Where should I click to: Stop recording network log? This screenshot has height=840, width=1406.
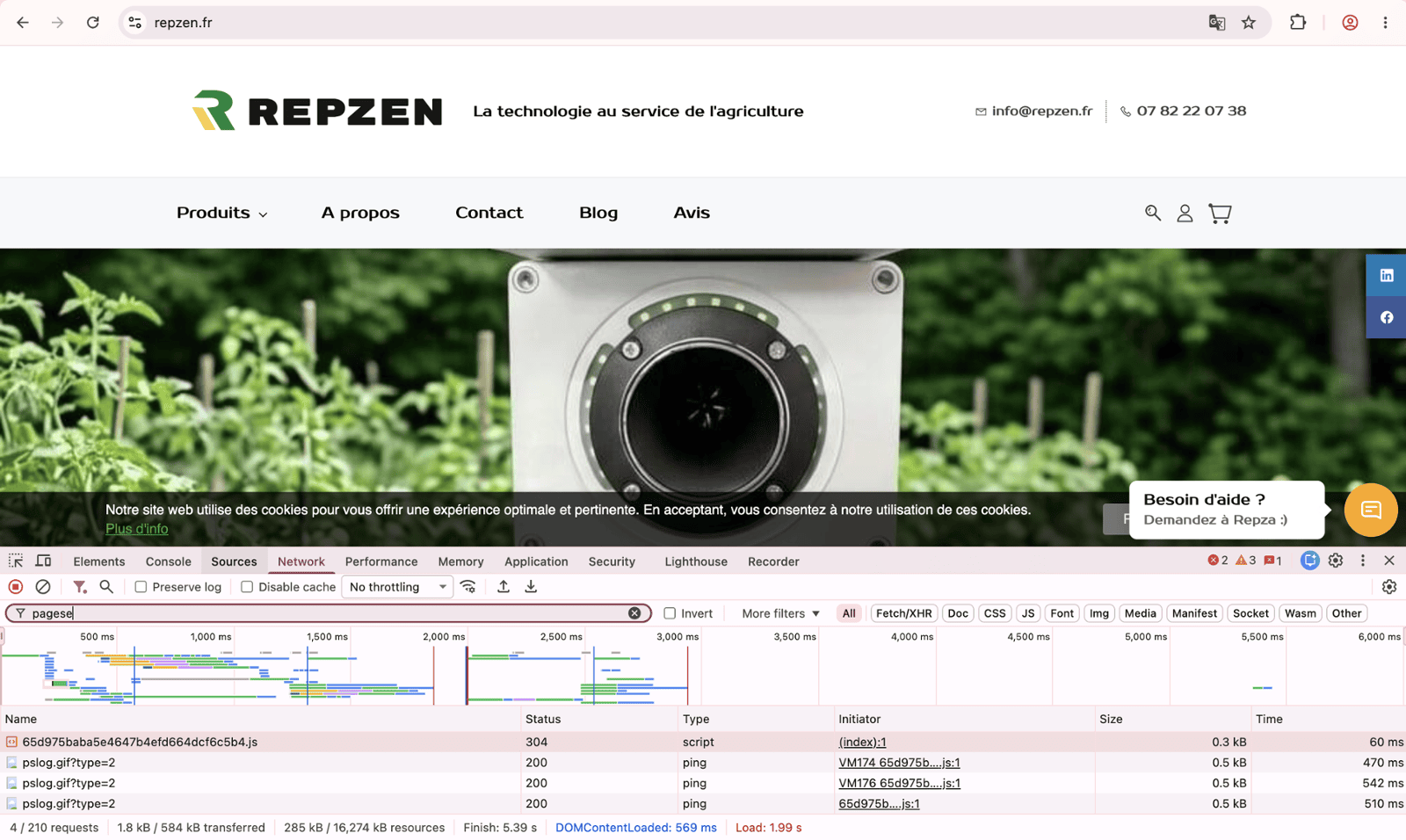coord(16,587)
